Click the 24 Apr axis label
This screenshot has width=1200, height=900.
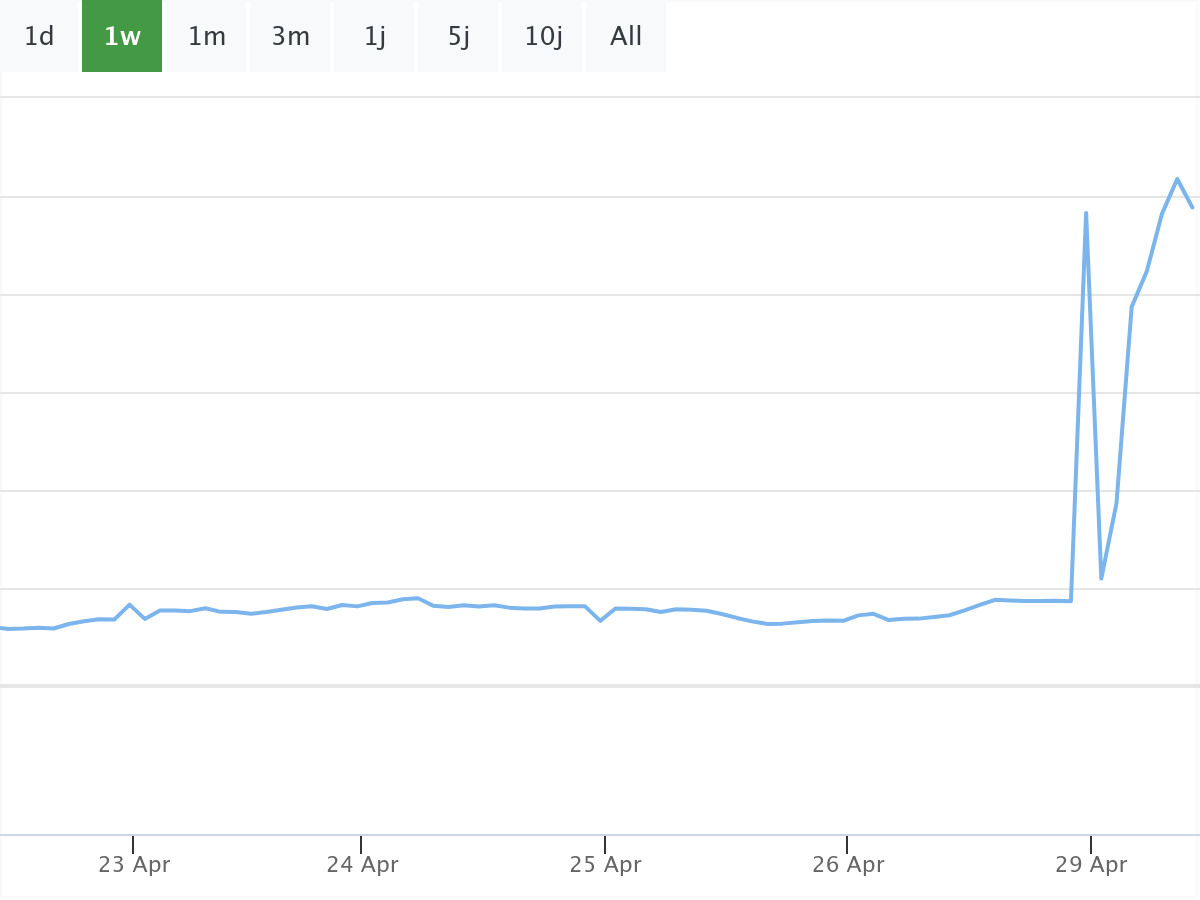(362, 865)
